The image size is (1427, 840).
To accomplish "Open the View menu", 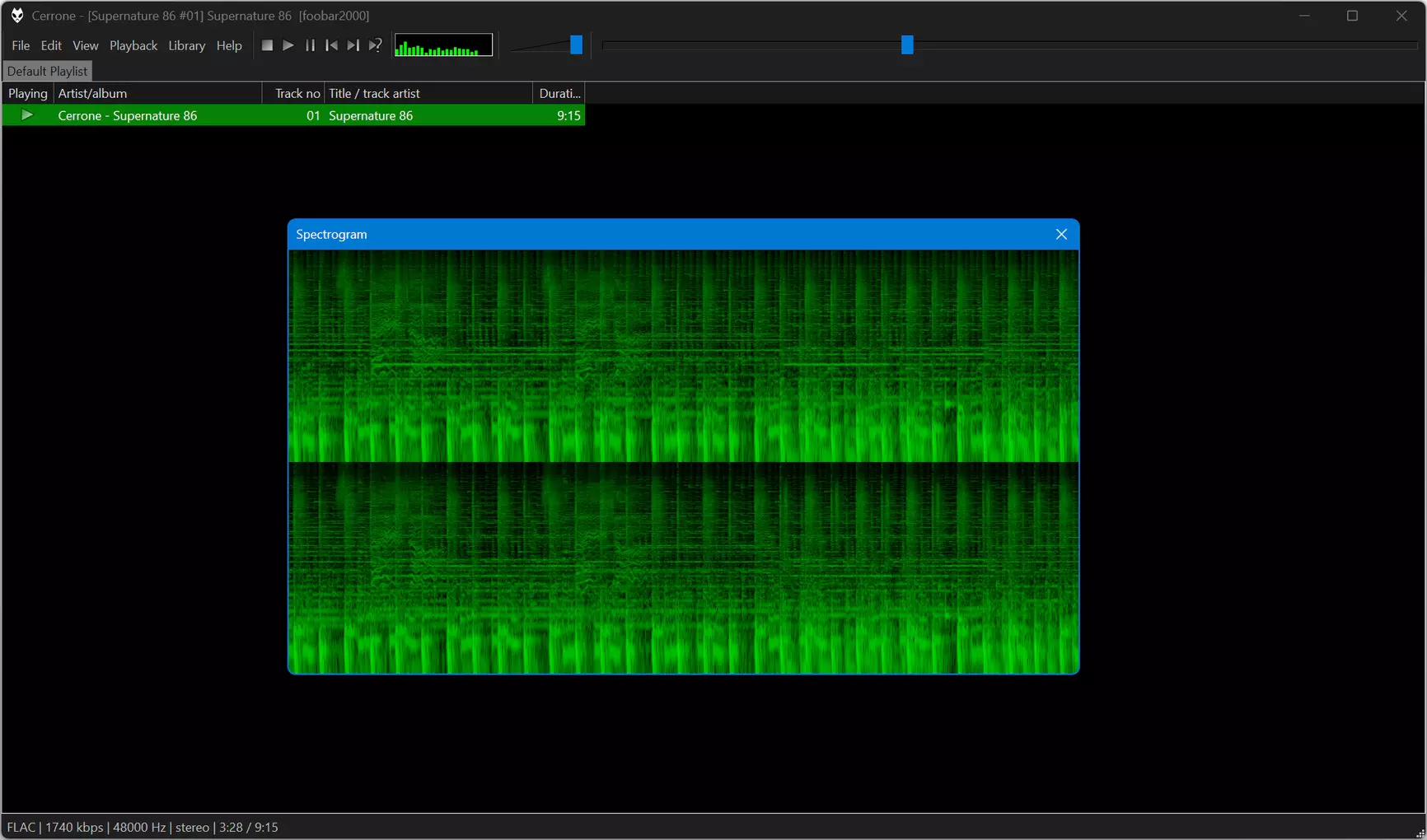I will point(85,45).
